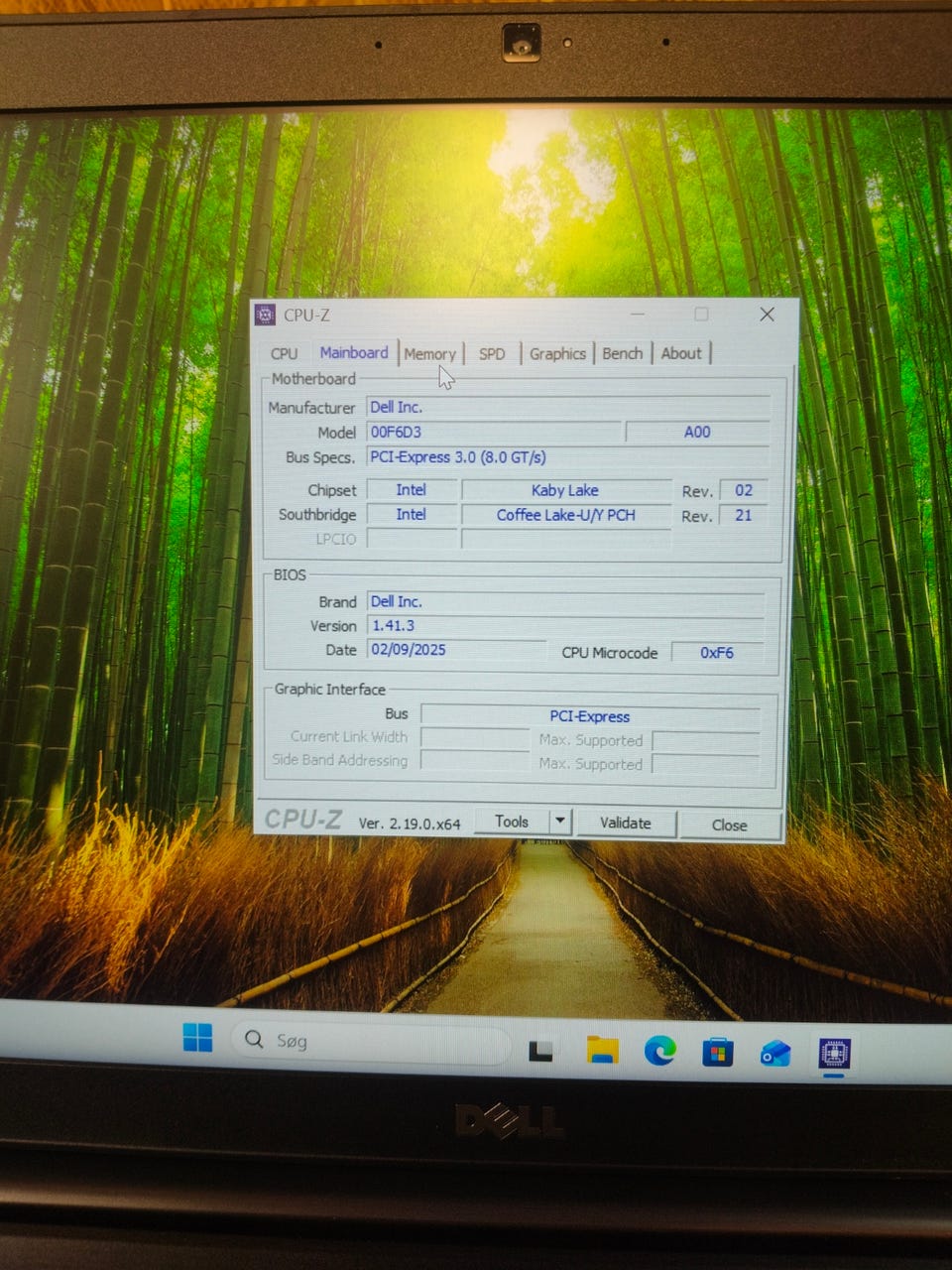Image resolution: width=952 pixels, height=1270 pixels.
Task: Click the CPU-Z title bar icon
Action: tap(266, 315)
